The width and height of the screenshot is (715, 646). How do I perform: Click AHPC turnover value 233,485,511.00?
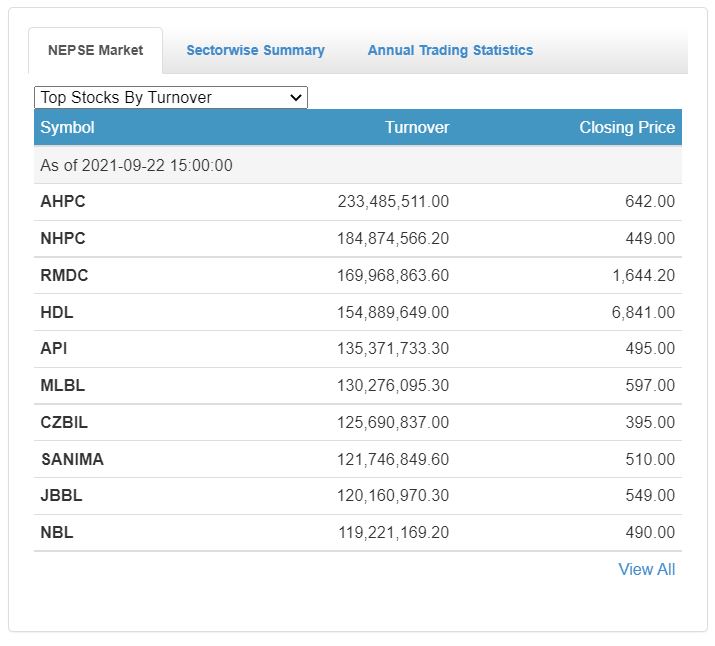coord(393,201)
